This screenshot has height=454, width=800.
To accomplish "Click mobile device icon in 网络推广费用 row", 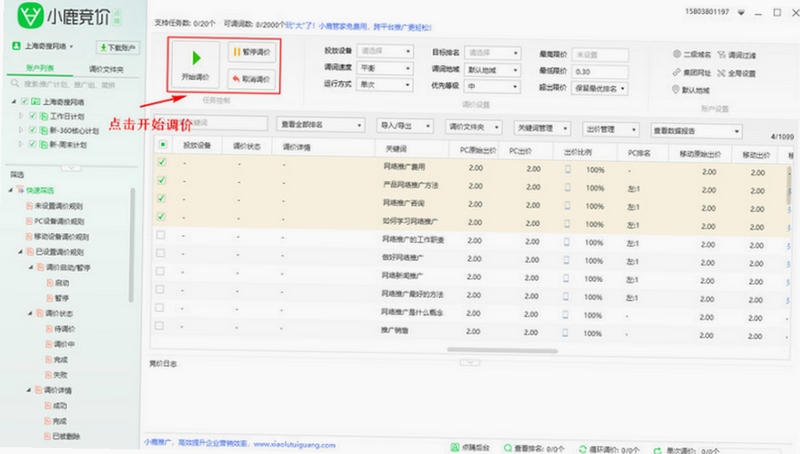I will tap(568, 169).
